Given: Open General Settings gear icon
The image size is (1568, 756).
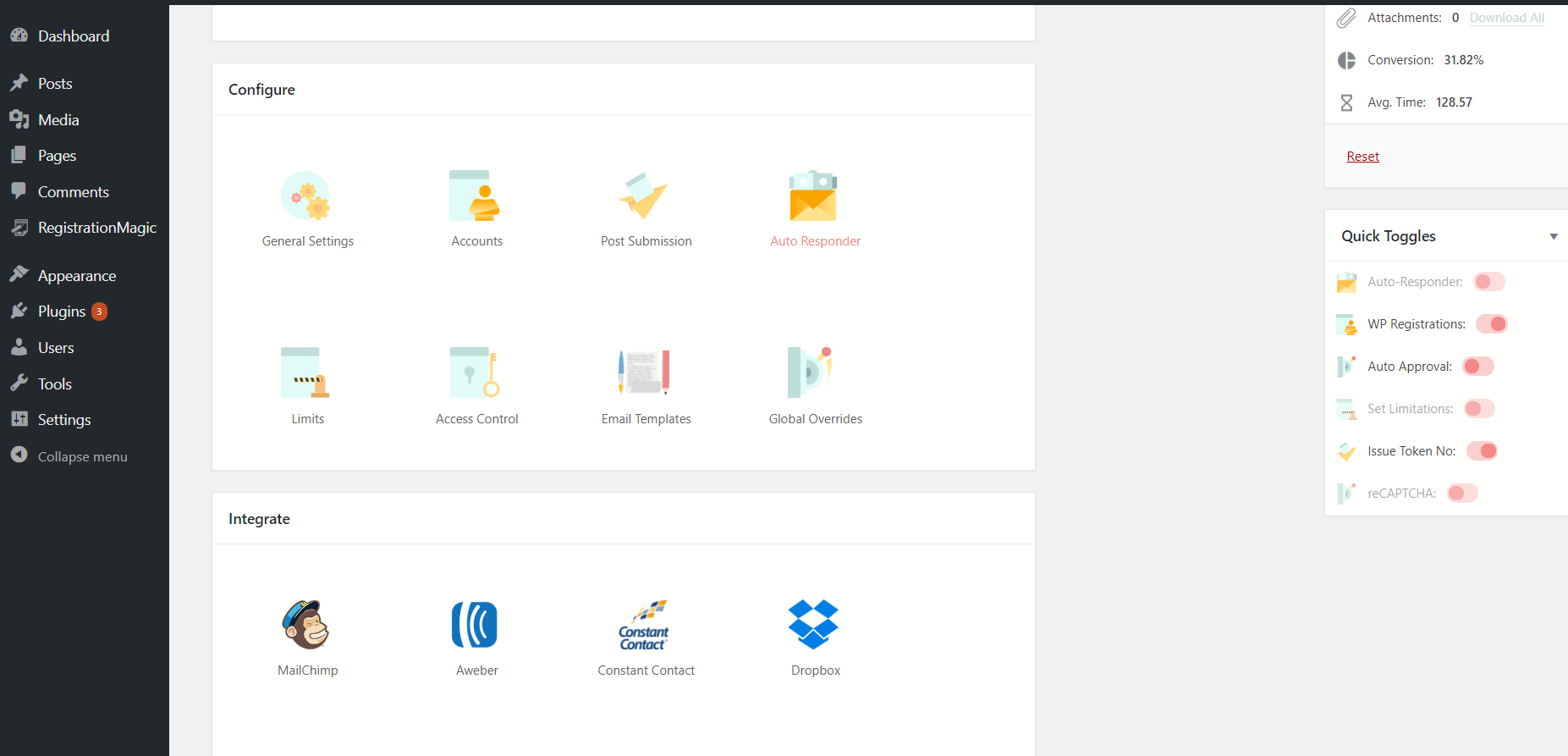Looking at the screenshot, I should pyautogui.click(x=306, y=196).
